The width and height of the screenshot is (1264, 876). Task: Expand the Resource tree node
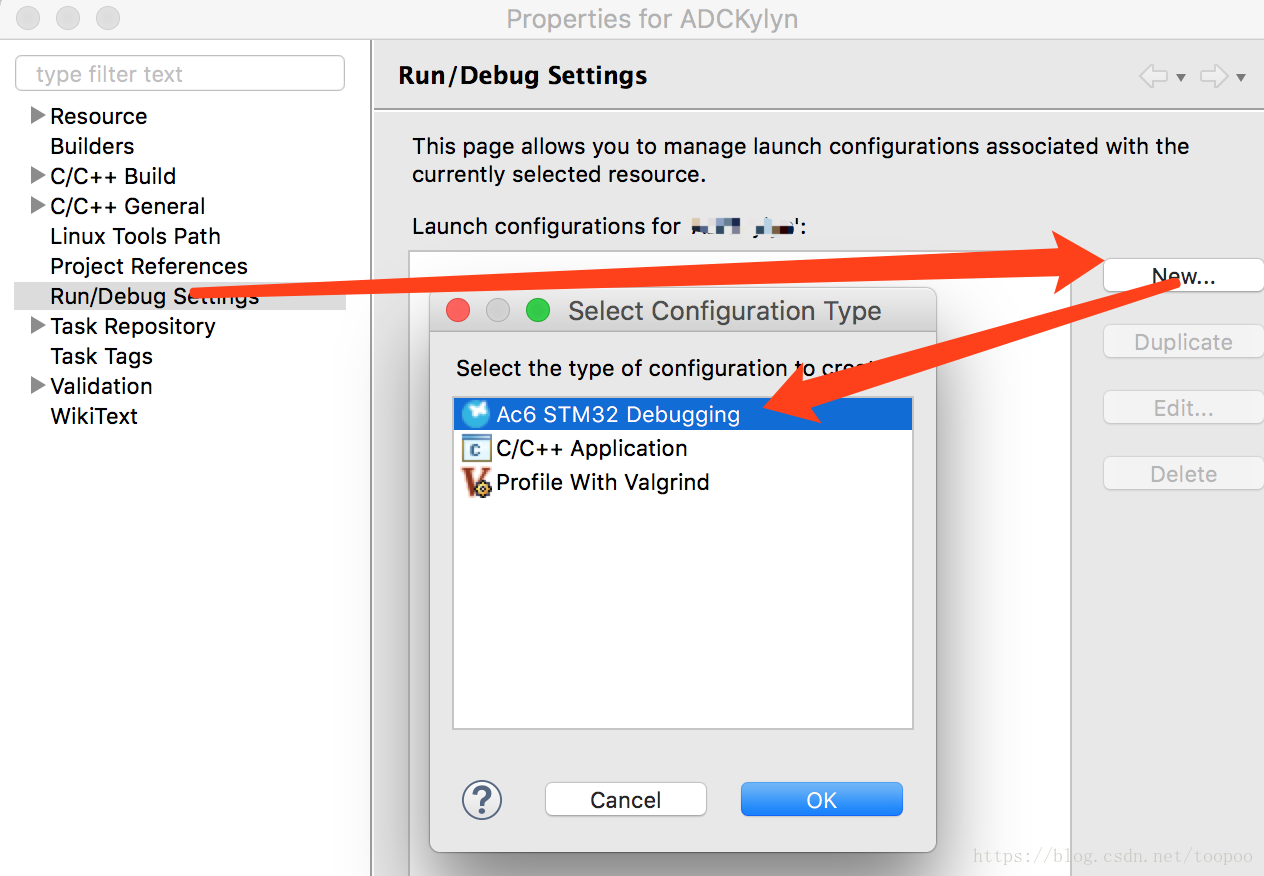tap(38, 115)
